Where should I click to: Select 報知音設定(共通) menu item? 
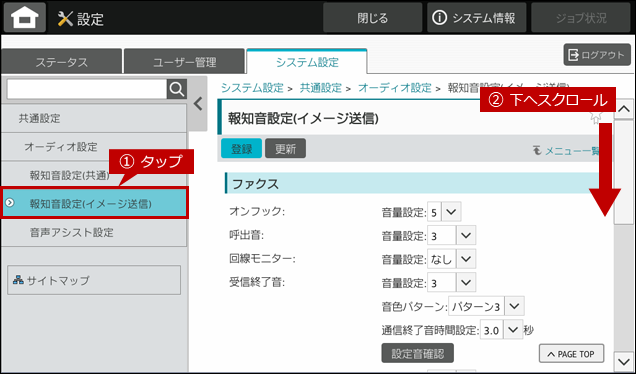coord(94,175)
